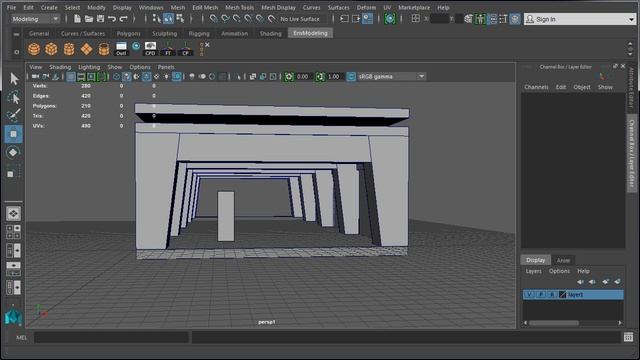Click the Undo arrow icon
Image resolution: width=640 pixels, height=360 pixels.
111,19
